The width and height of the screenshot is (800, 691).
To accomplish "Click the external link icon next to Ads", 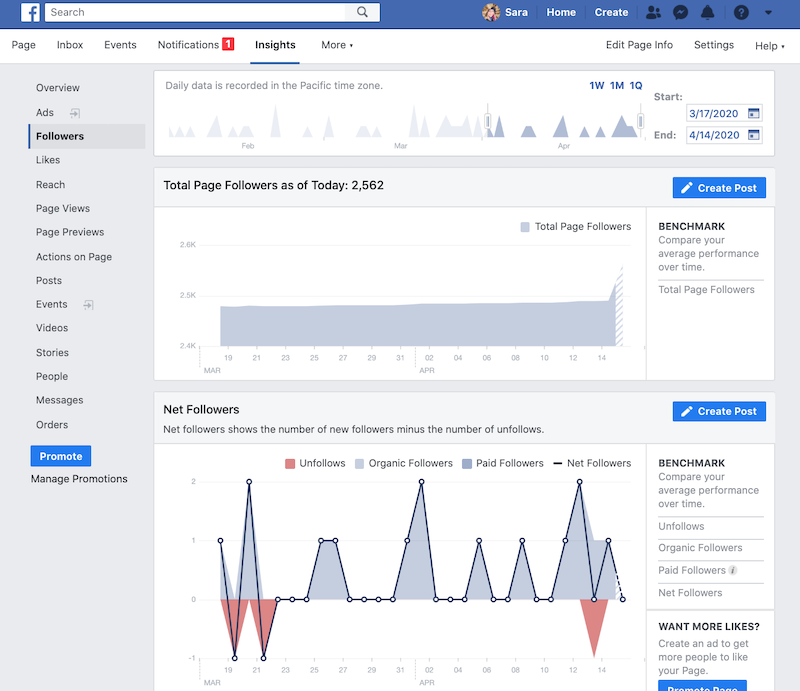I will tap(75, 113).
